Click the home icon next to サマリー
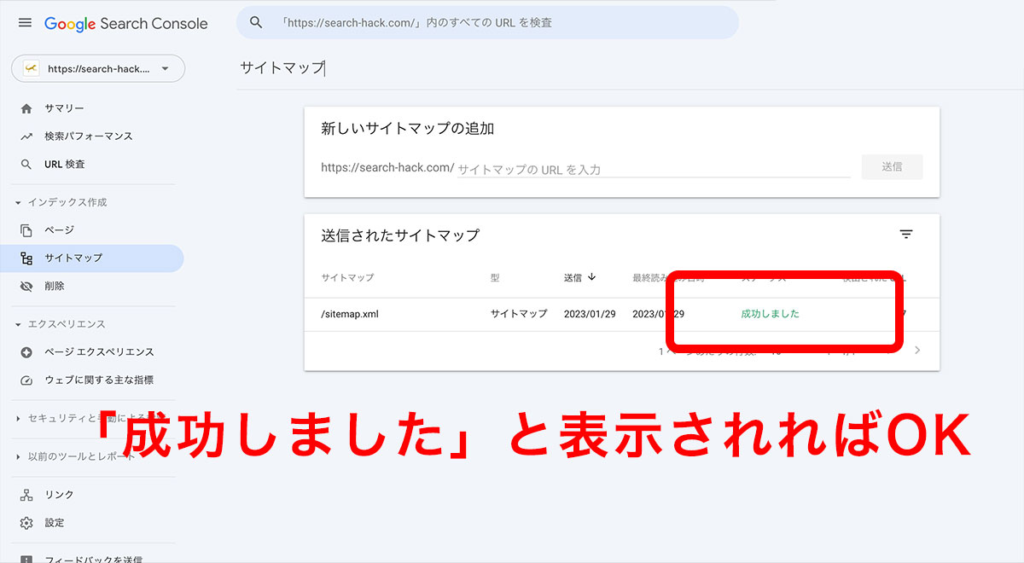The image size is (1024, 563). pos(26,108)
